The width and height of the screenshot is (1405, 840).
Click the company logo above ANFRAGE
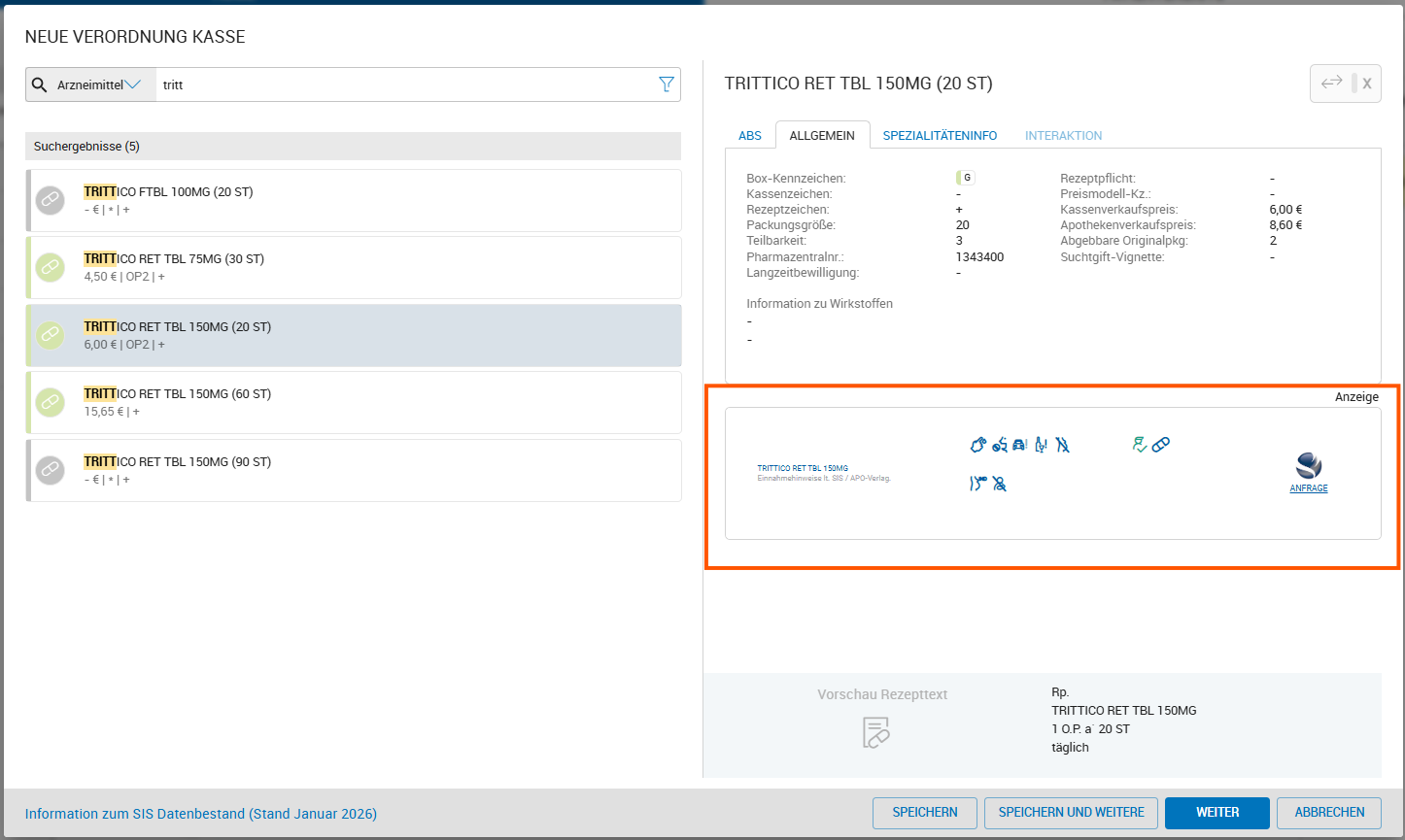coord(1308,465)
